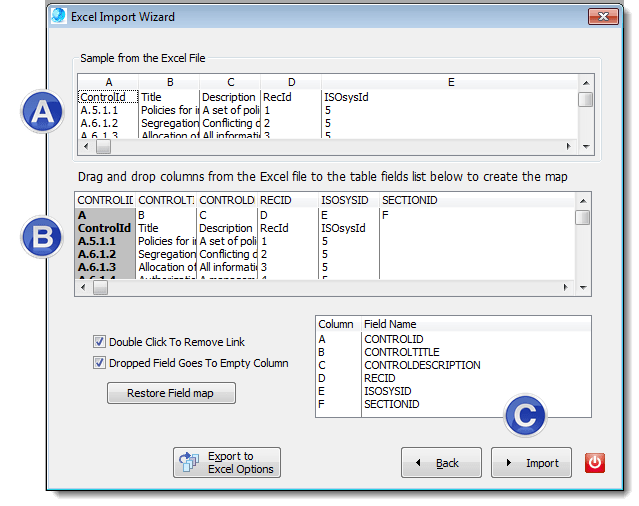Toggle Dropped Field Goes To Empty Column
This screenshot has width=639, height=506.
click(99, 363)
